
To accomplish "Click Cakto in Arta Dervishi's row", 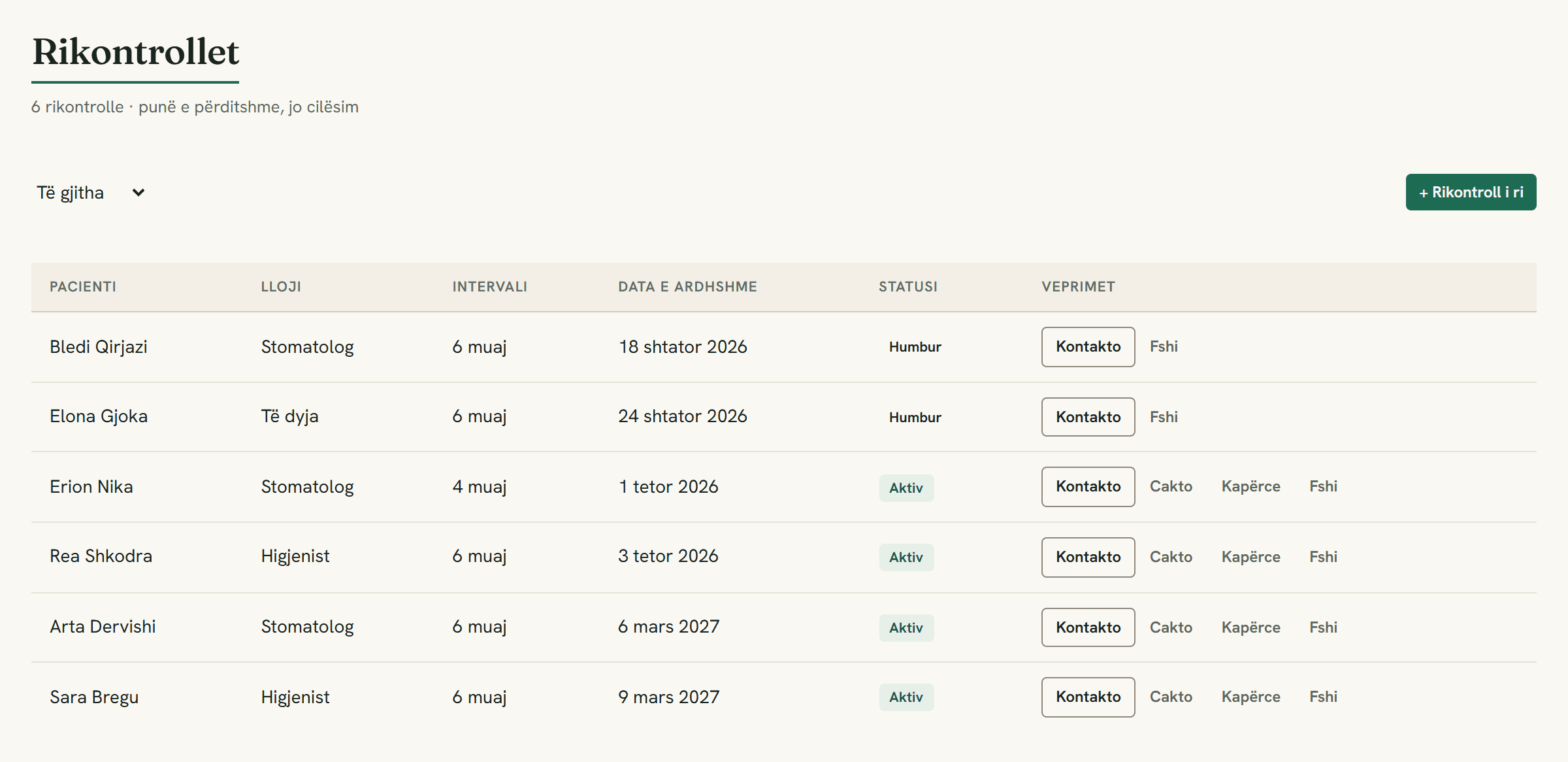I will click(1171, 627).
